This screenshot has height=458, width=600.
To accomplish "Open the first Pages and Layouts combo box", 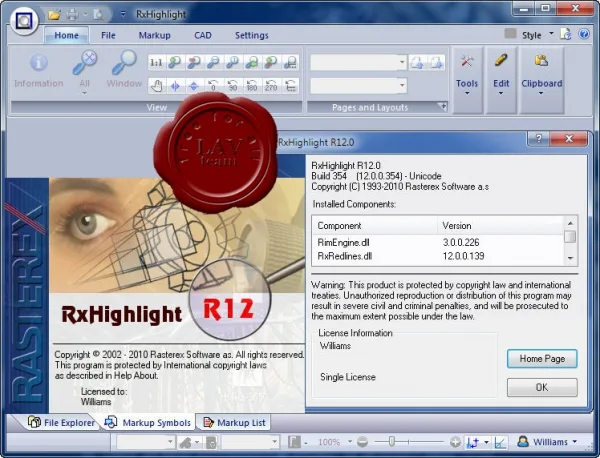I will click(358, 62).
